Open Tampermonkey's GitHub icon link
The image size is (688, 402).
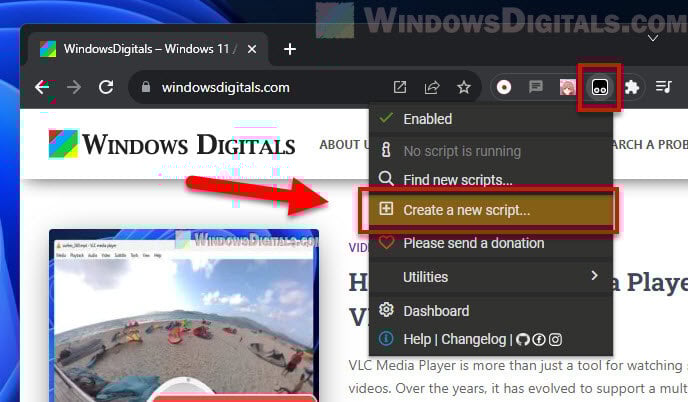(x=524, y=339)
